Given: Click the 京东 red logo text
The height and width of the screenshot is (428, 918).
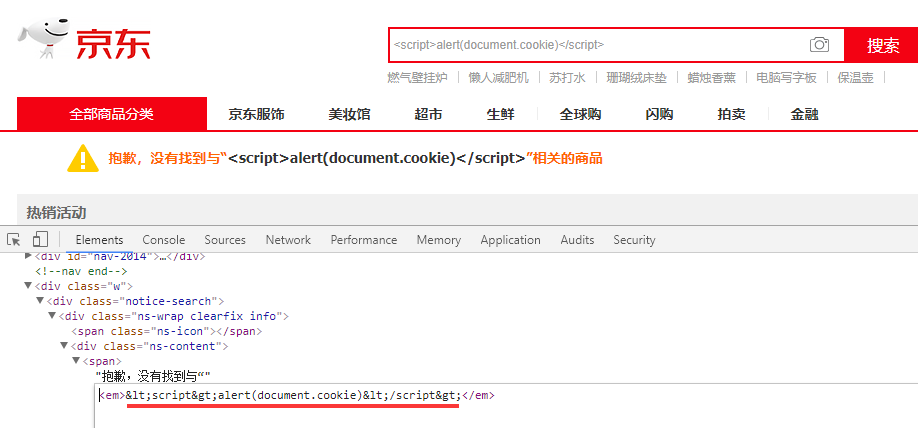Looking at the screenshot, I should 113,44.
